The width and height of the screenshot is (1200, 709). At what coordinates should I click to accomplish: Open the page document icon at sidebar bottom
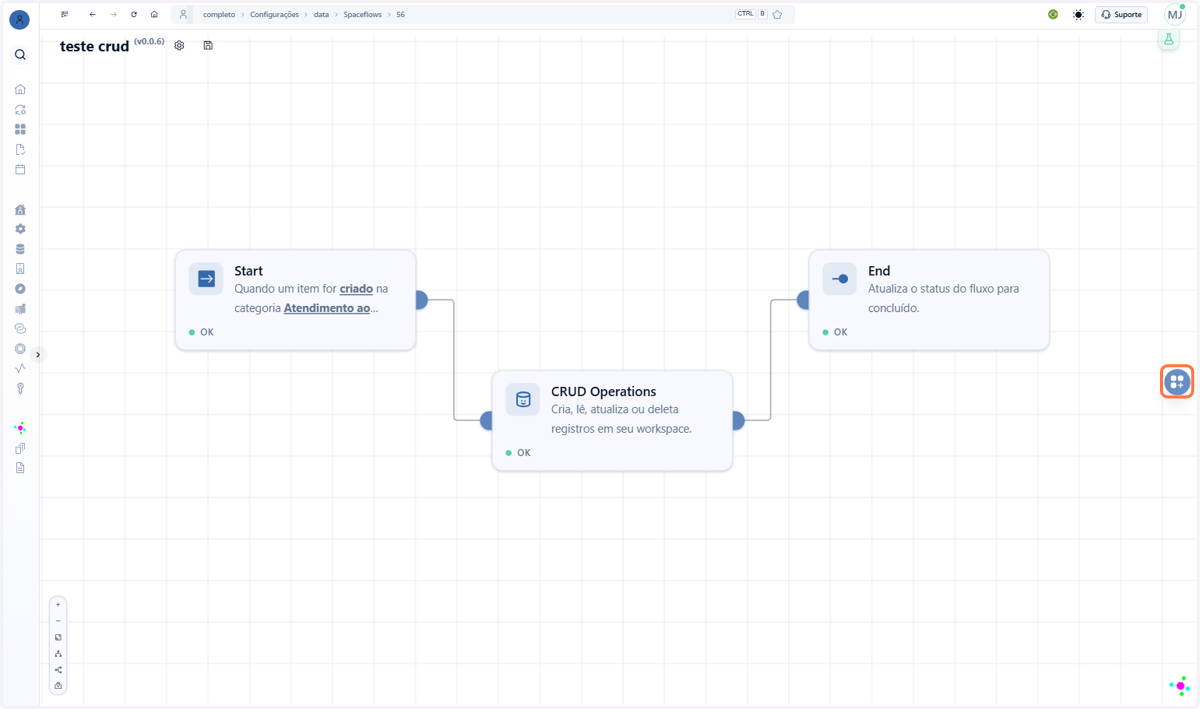20,468
